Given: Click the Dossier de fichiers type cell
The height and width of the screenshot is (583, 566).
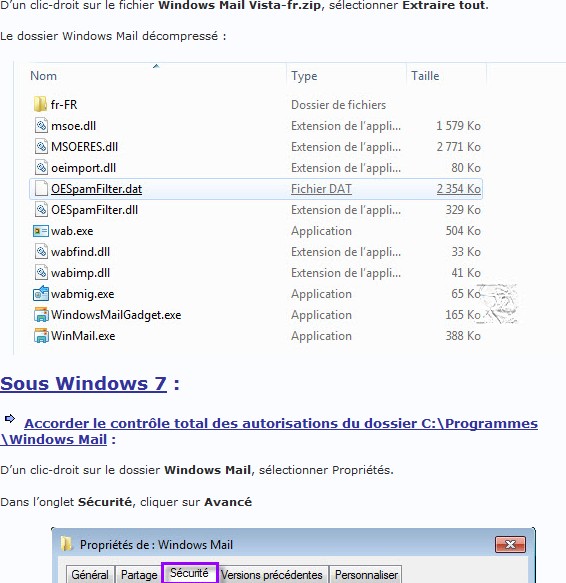Looking at the screenshot, I should pos(338,105).
